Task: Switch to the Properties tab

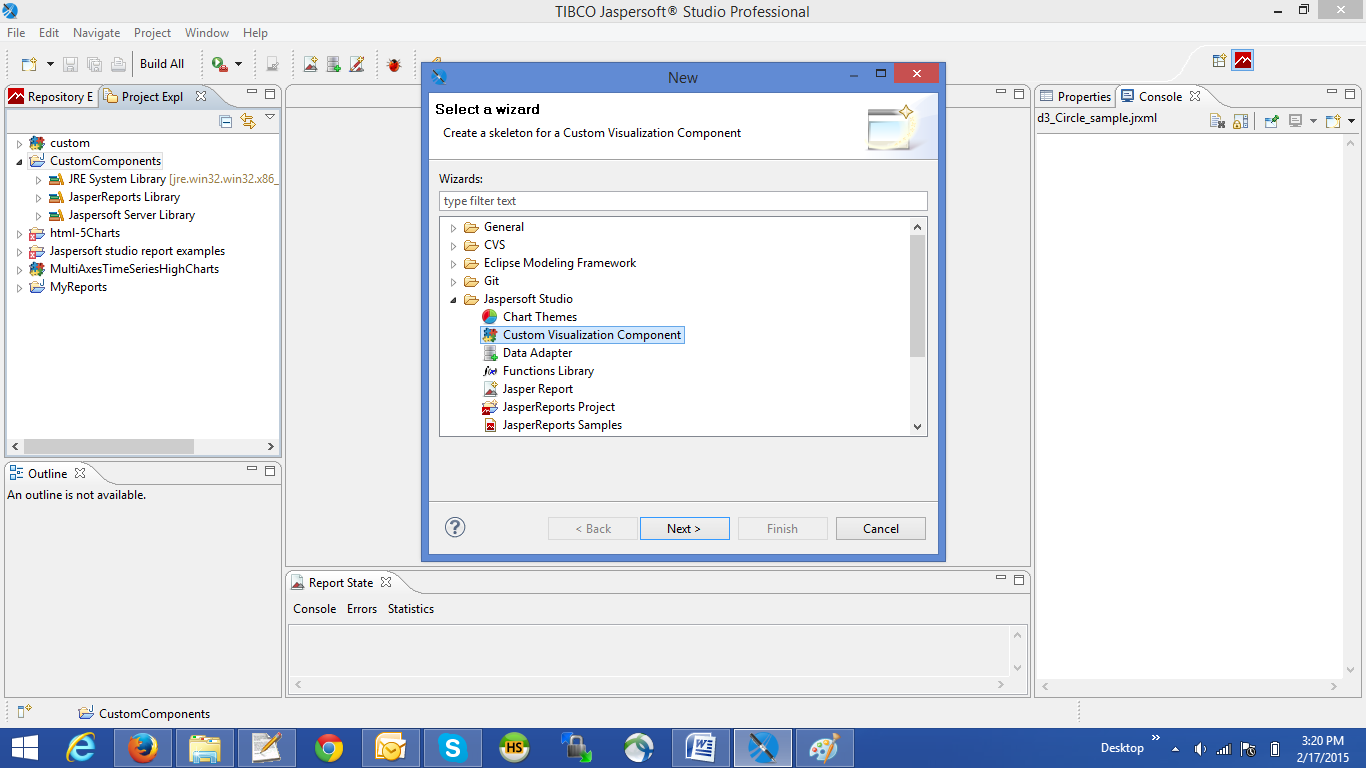Action: [1075, 97]
